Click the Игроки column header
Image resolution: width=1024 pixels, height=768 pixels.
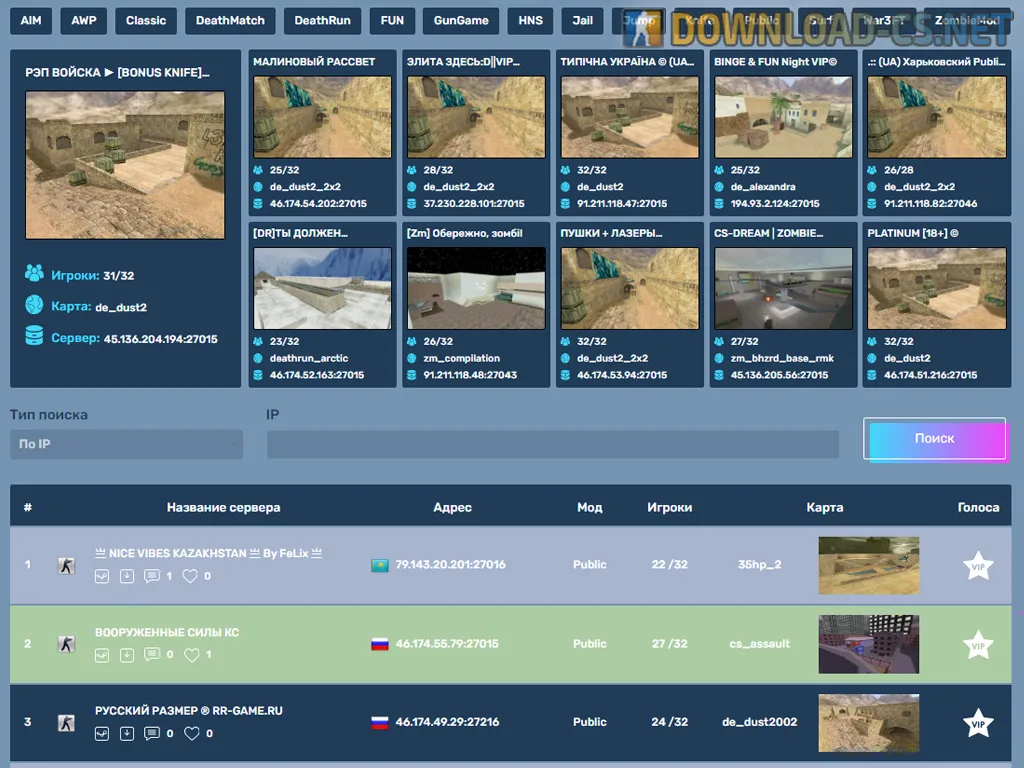[669, 507]
